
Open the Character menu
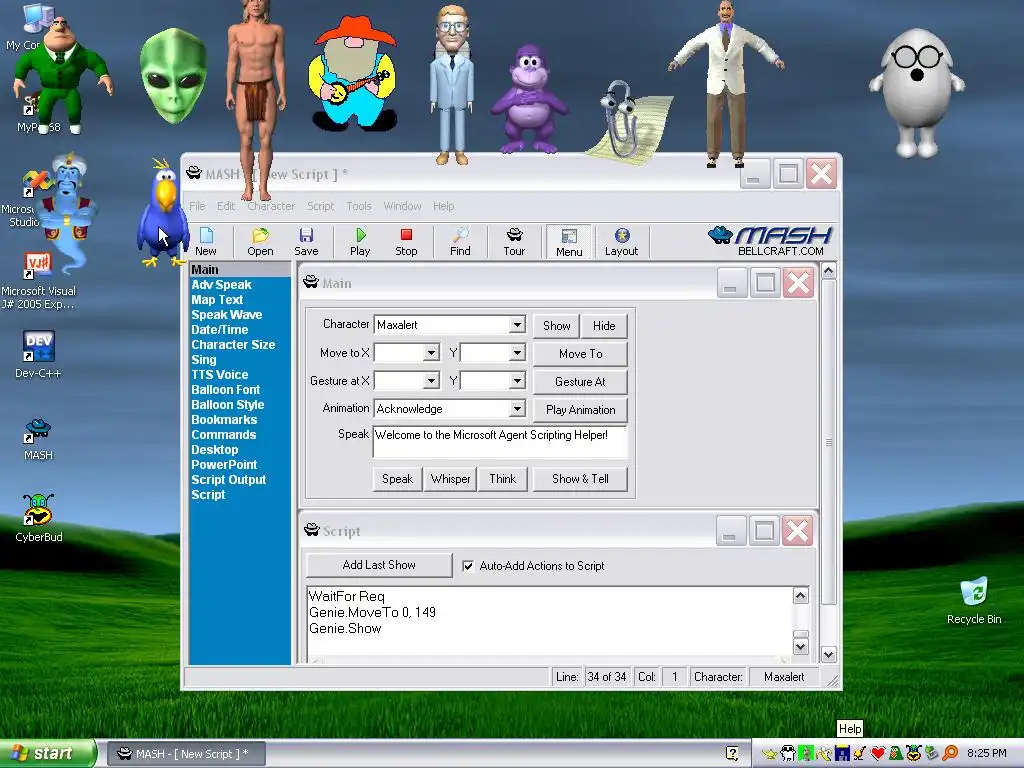point(271,206)
